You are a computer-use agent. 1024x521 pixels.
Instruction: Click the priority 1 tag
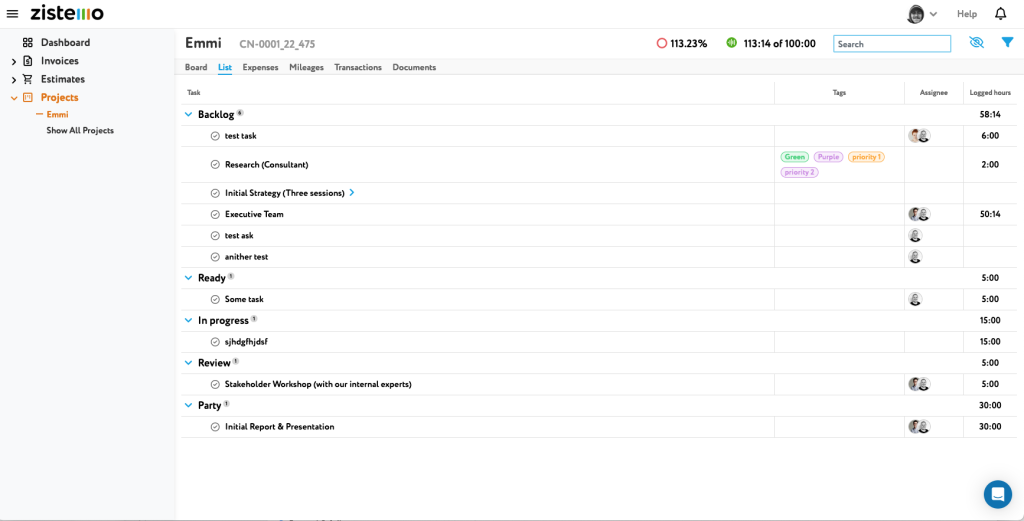(866, 157)
